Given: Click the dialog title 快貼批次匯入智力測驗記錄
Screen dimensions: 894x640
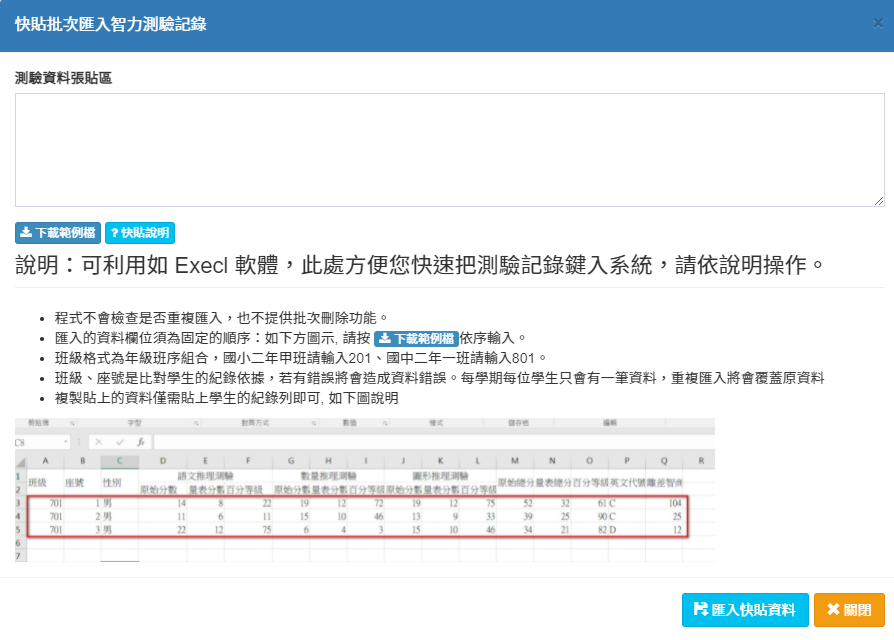Looking at the screenshot, I should coord(111,24).
